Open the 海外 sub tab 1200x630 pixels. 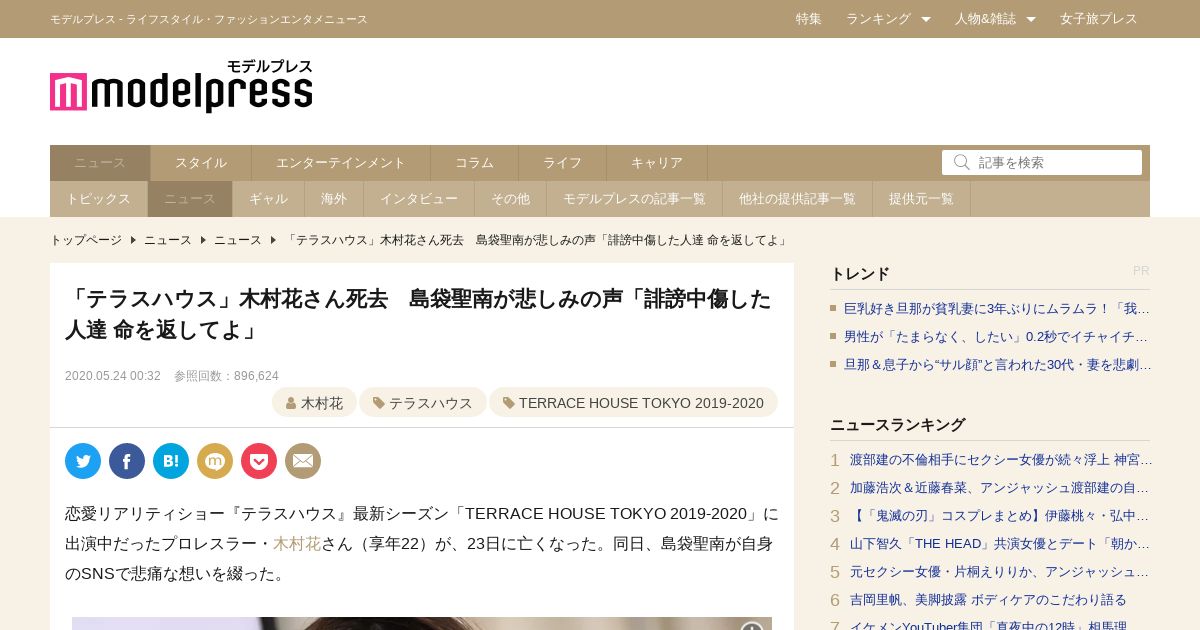[334, 199]
